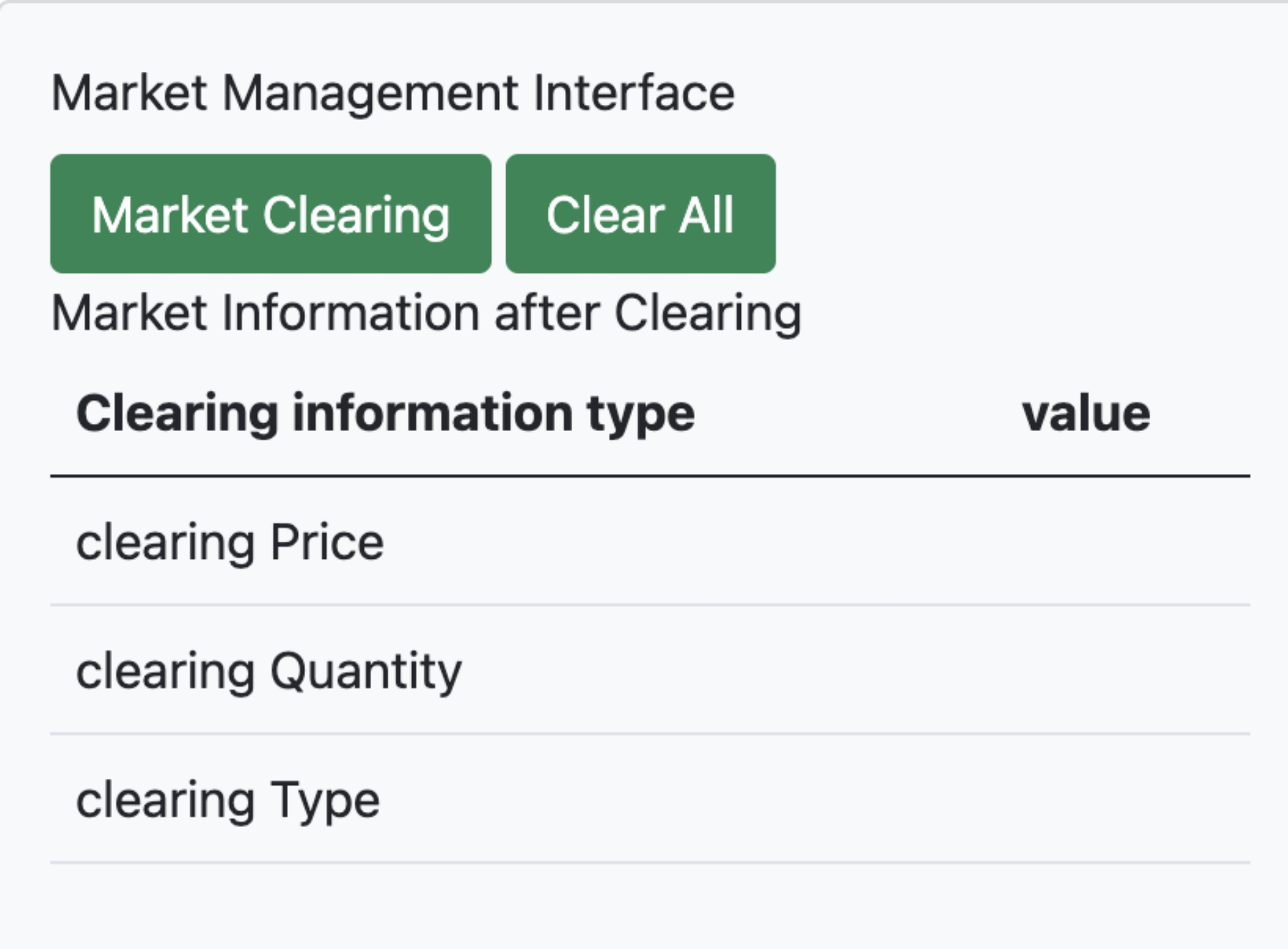Screen dimensions: 1288x949
Task: Click the value column header
Action: pyautogui.click(x=1086, y=413)
